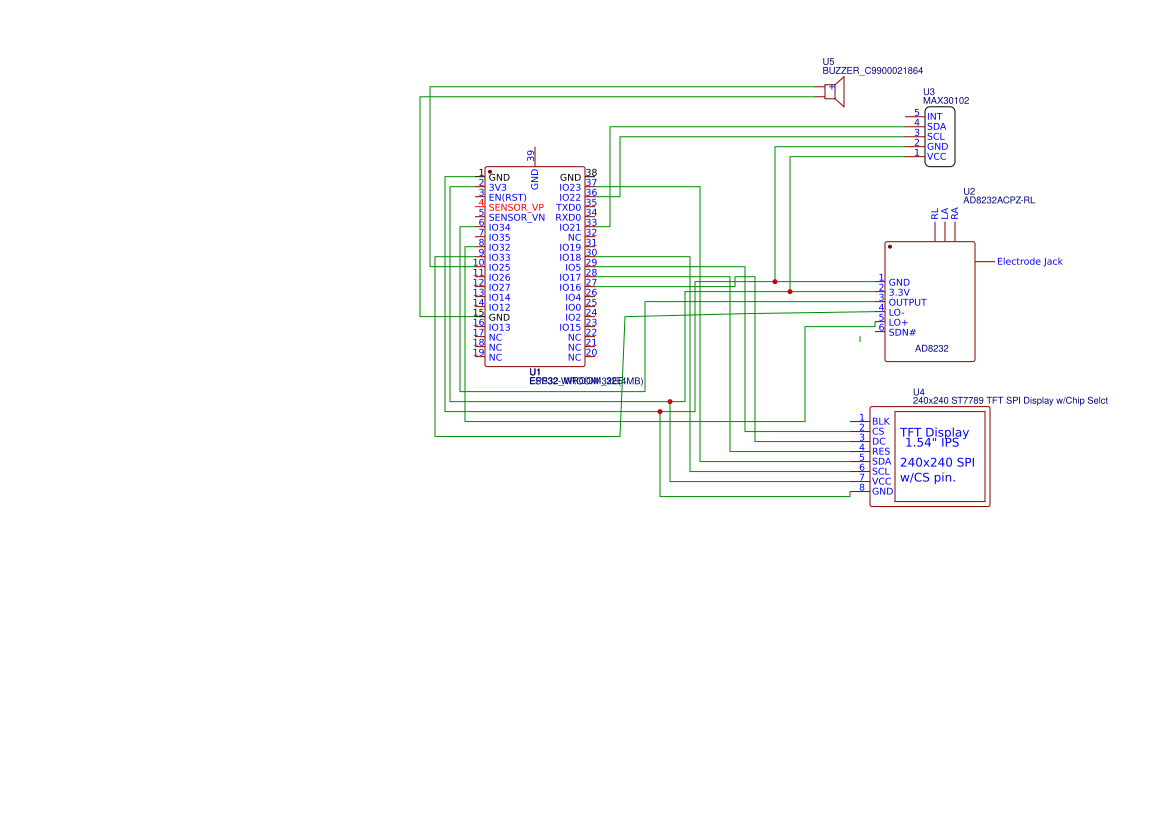1169x827 pixels.
Task: Click the EN(RST) pin on ESP32
Action: (508, 198)
